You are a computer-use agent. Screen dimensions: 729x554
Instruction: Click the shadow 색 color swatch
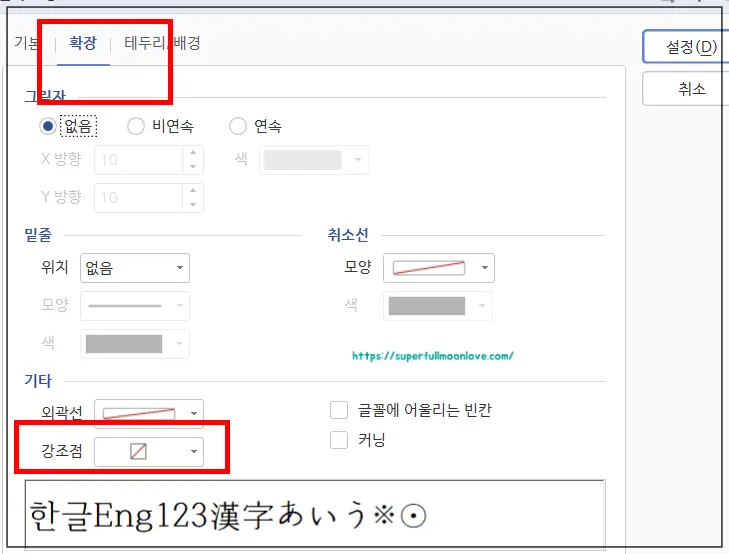pos(302,160)
